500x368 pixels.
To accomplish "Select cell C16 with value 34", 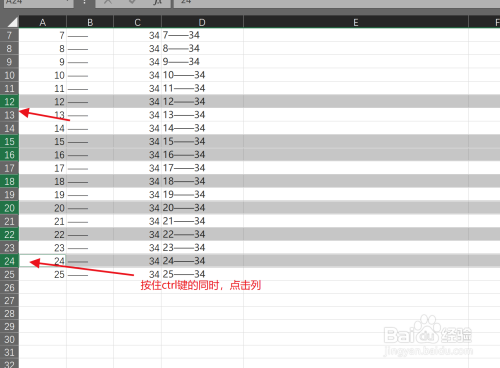I will (x=137, y=155).
